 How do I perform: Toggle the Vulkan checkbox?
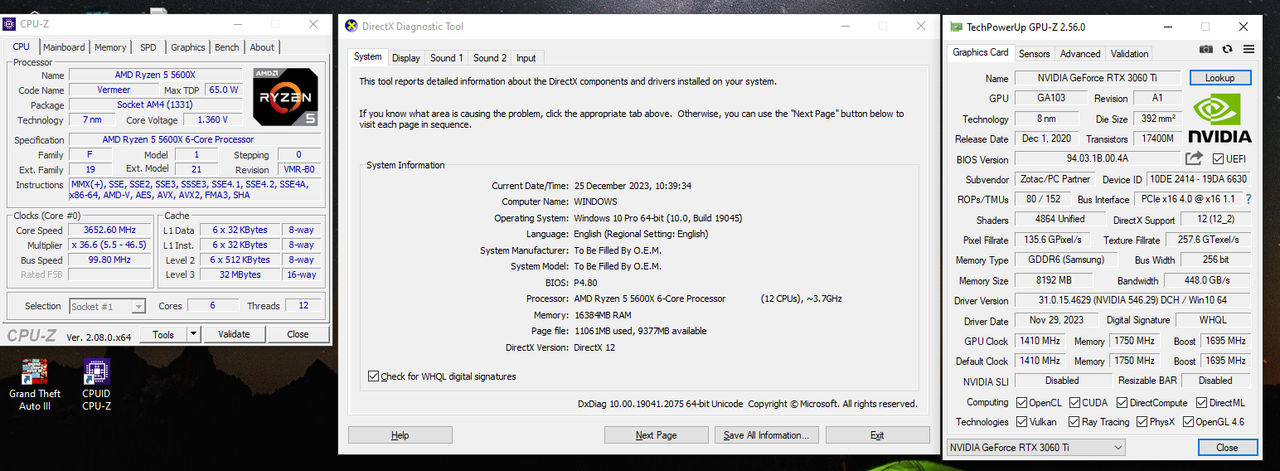1021,422
